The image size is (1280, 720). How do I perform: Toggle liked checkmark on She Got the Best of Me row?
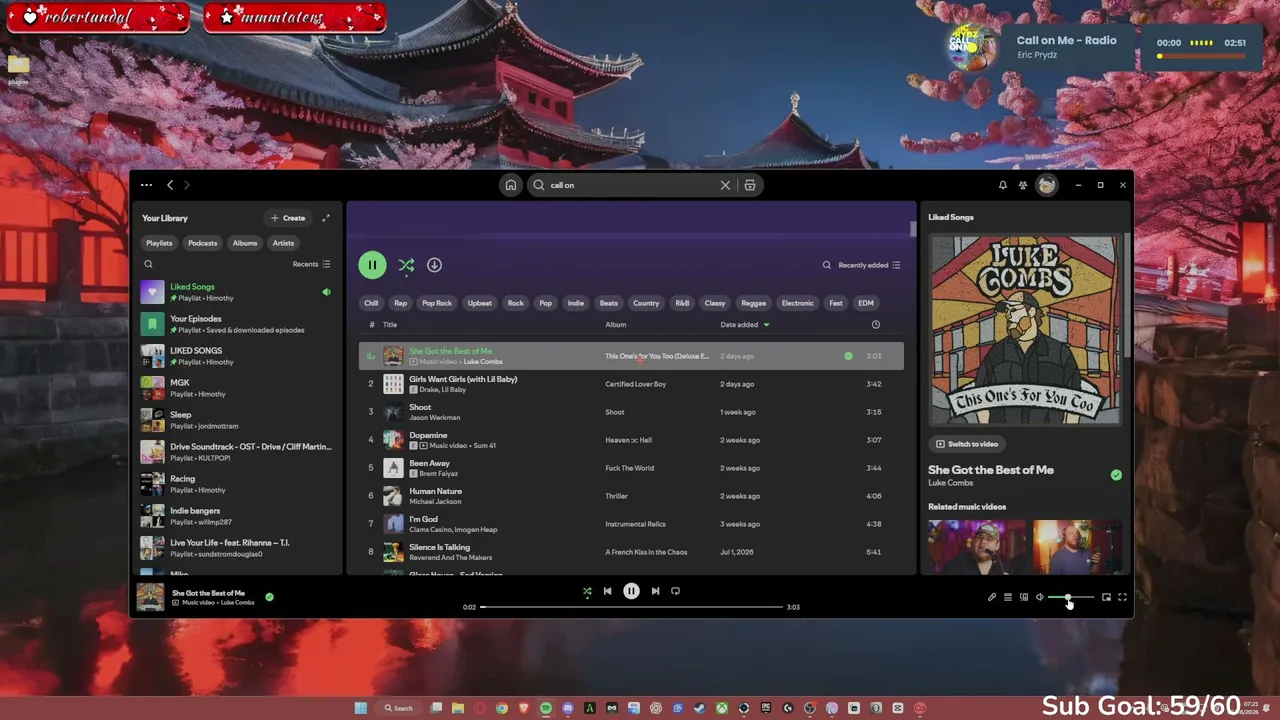pos(848,356)
